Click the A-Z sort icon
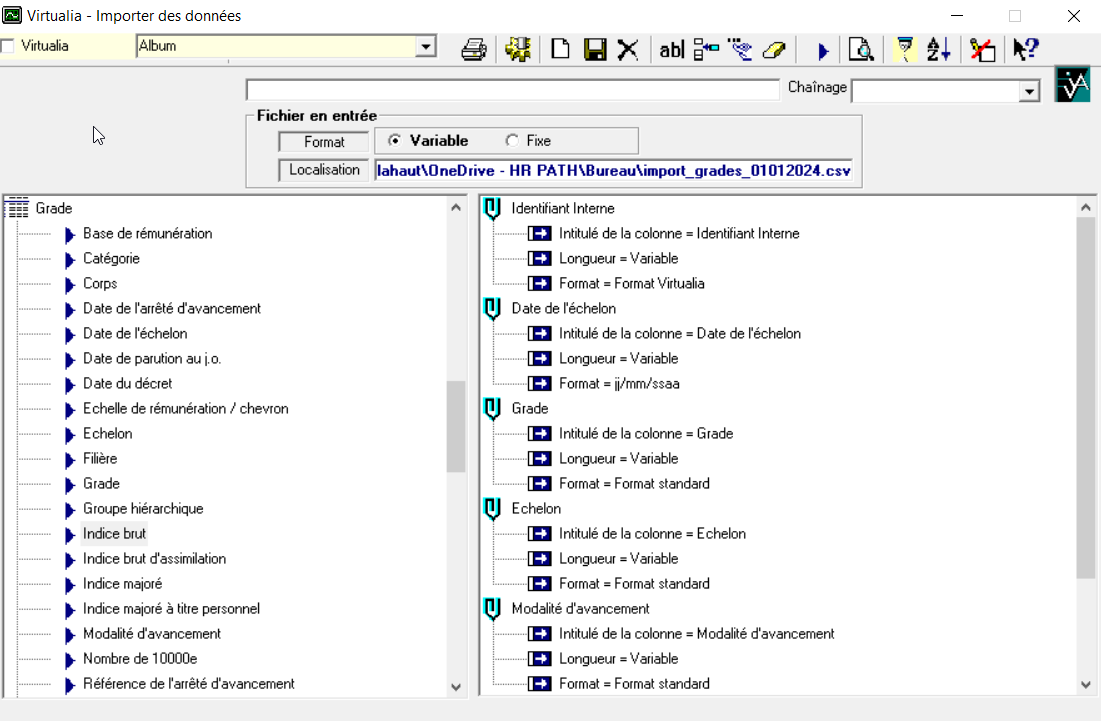The width and height of the screenshot is (1101, 721). tap(938, 49)
